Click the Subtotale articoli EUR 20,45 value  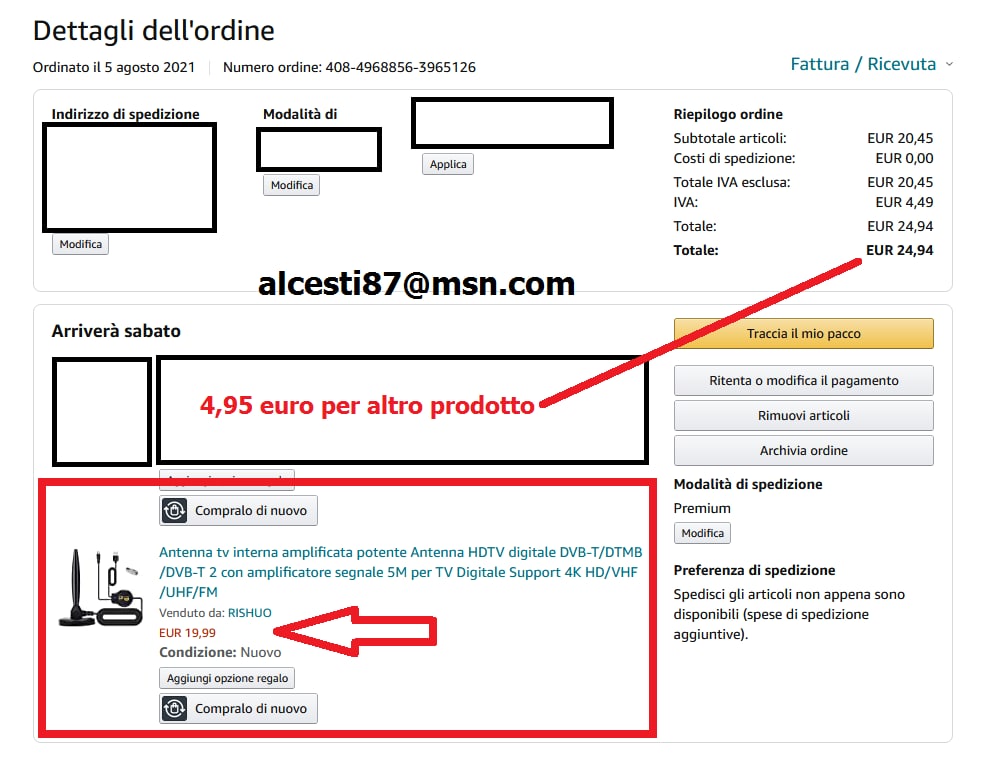(900, 138)
